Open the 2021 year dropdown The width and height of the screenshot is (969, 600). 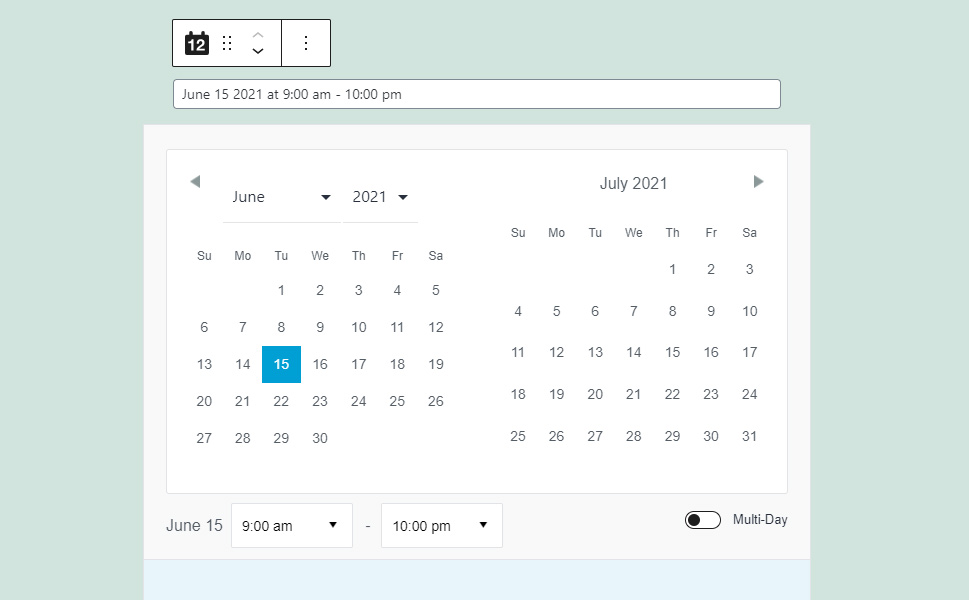(x=380, y=197)
